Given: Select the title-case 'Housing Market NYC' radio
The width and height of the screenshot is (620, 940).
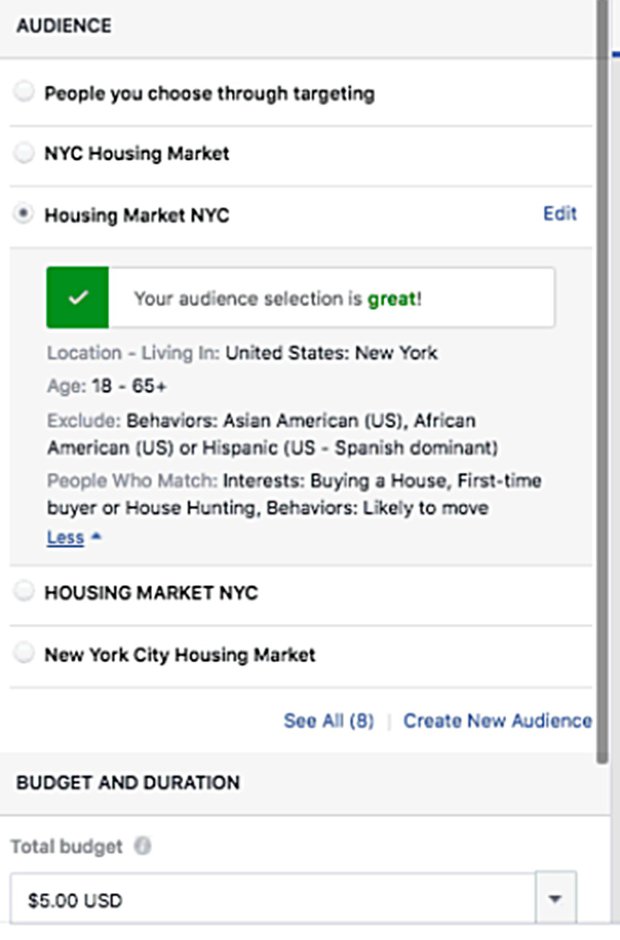Looking at the screenshot, I should coord(24,214).
